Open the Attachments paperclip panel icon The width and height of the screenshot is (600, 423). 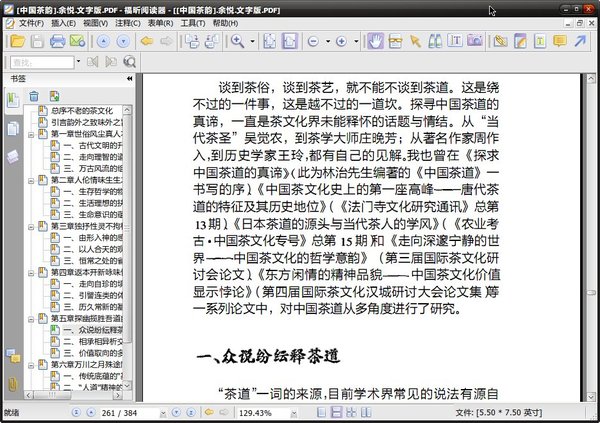pos(13,384)
